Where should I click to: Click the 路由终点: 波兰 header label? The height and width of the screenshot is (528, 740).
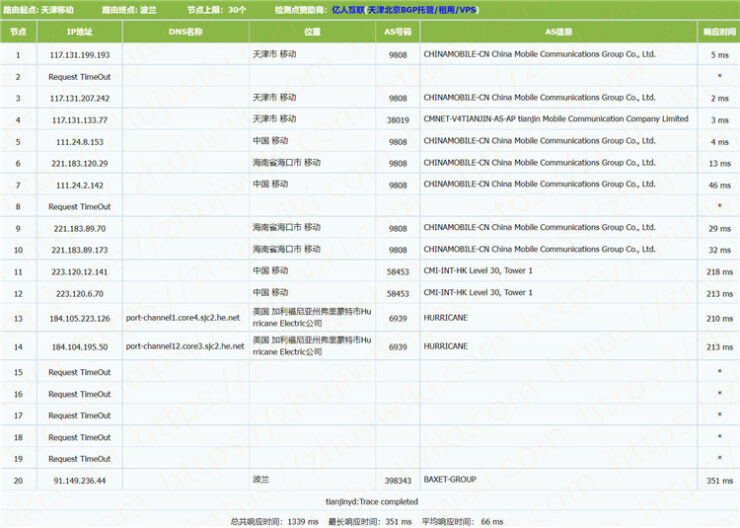point(129,10)
